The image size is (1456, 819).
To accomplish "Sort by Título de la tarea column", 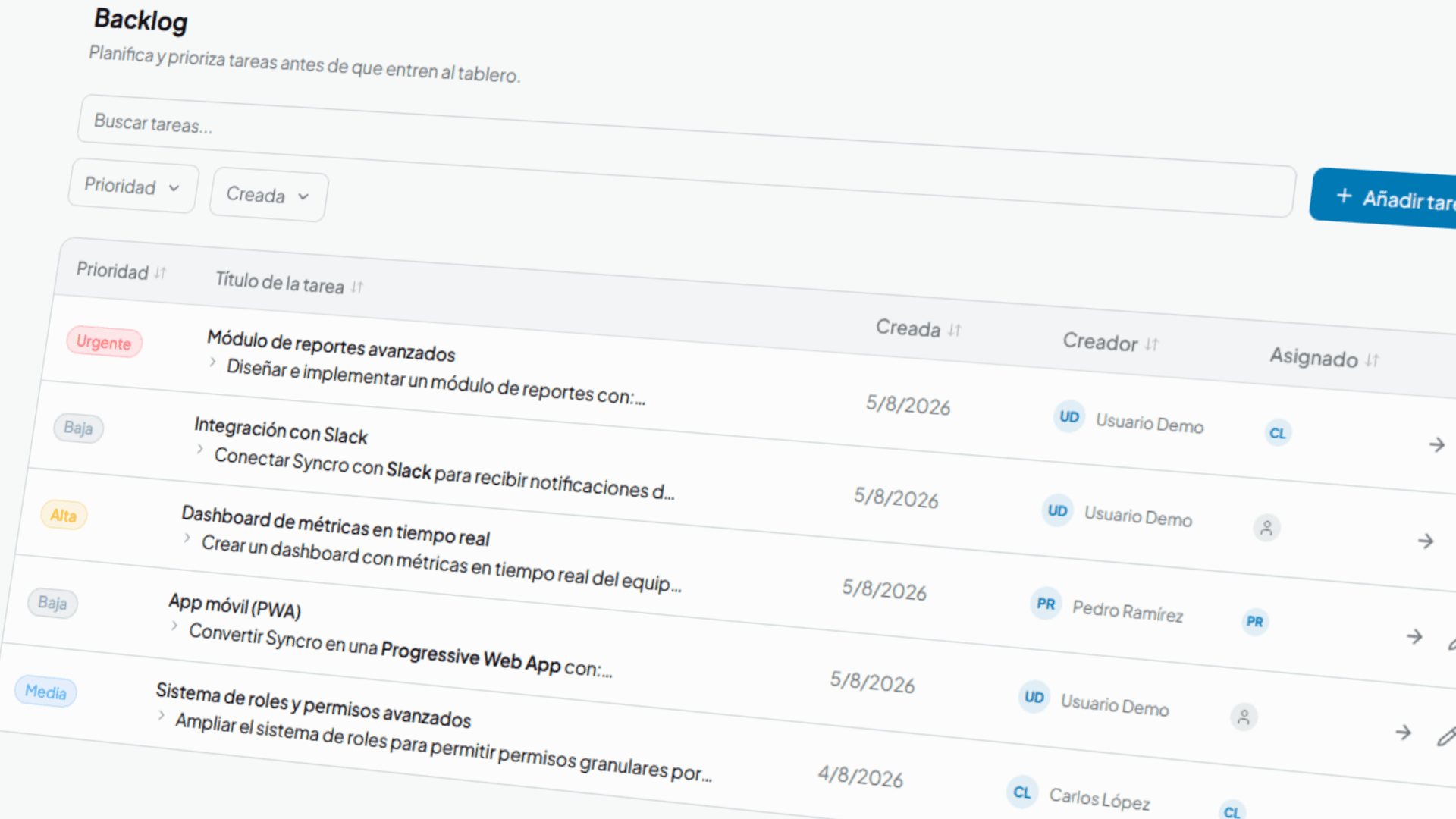I will [289, 283].
